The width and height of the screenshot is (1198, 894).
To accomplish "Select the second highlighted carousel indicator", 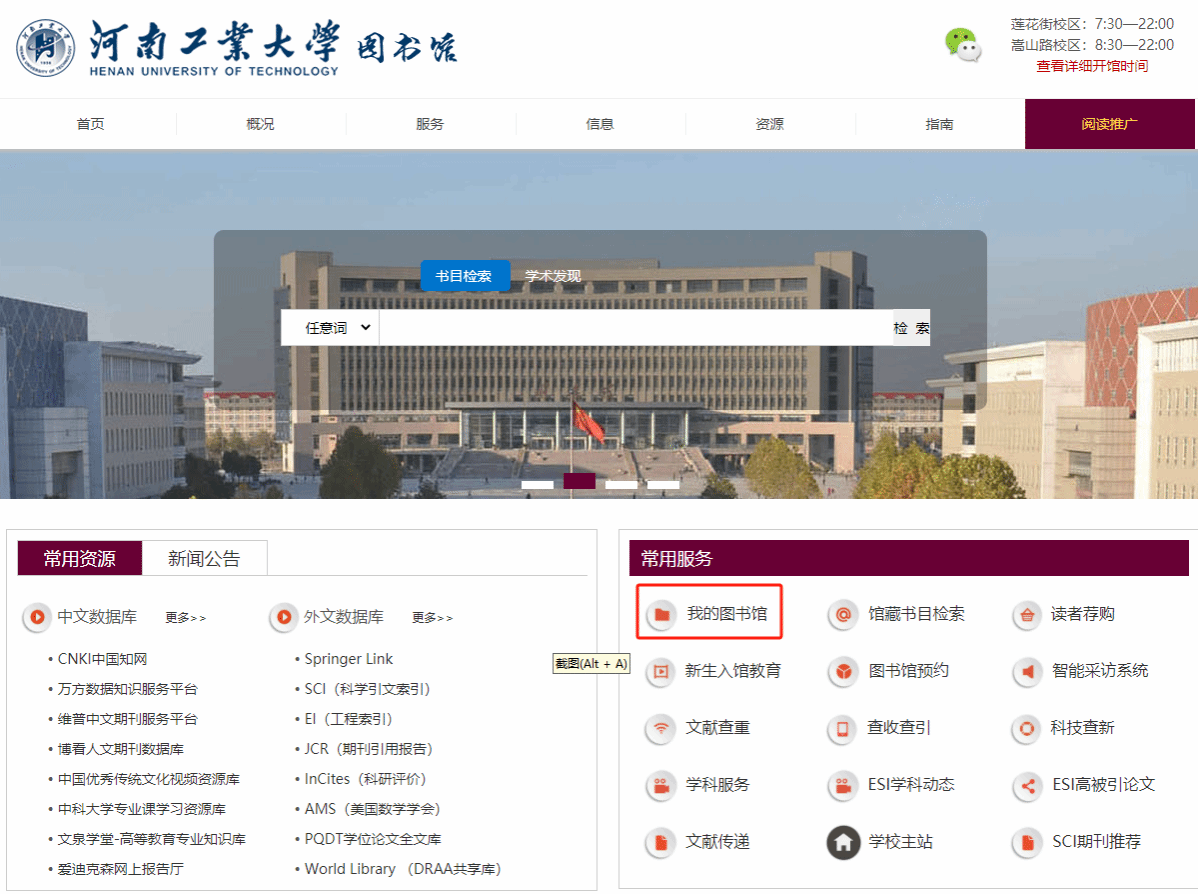I will point(579,482).
